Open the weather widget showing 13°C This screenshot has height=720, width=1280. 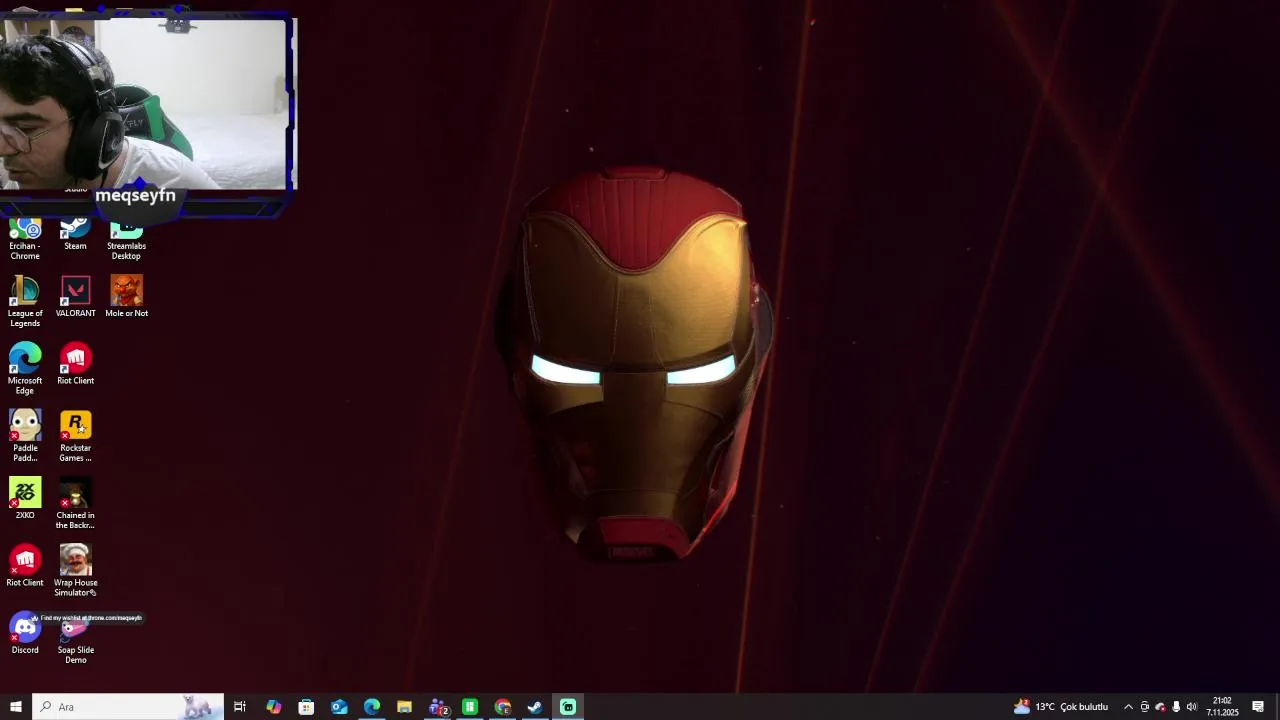(x=1061, y=707)
